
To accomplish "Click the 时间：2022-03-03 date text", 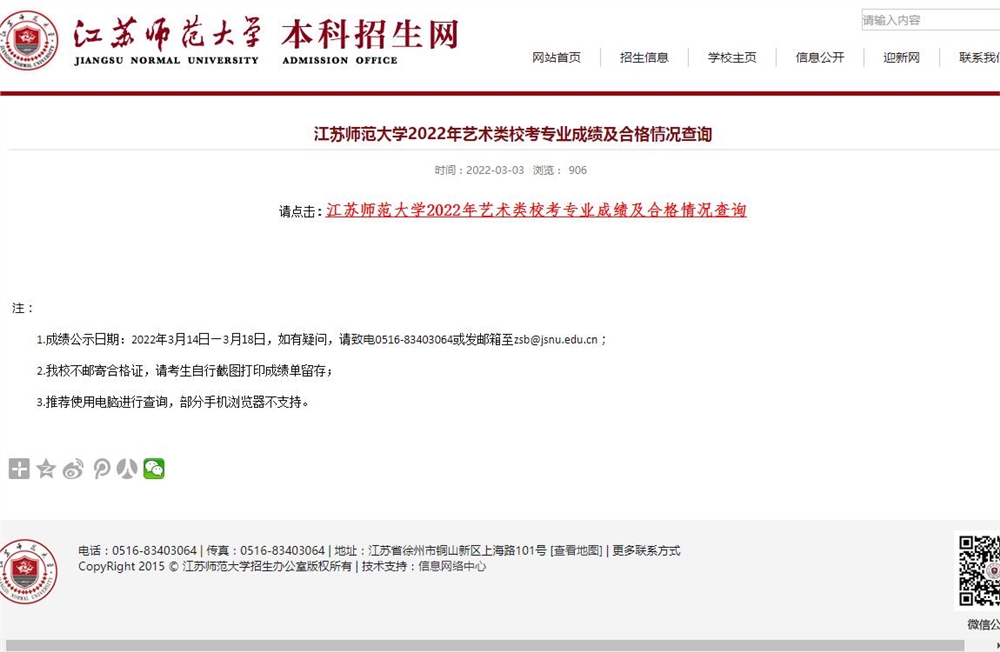I will (x=479, y=170).
